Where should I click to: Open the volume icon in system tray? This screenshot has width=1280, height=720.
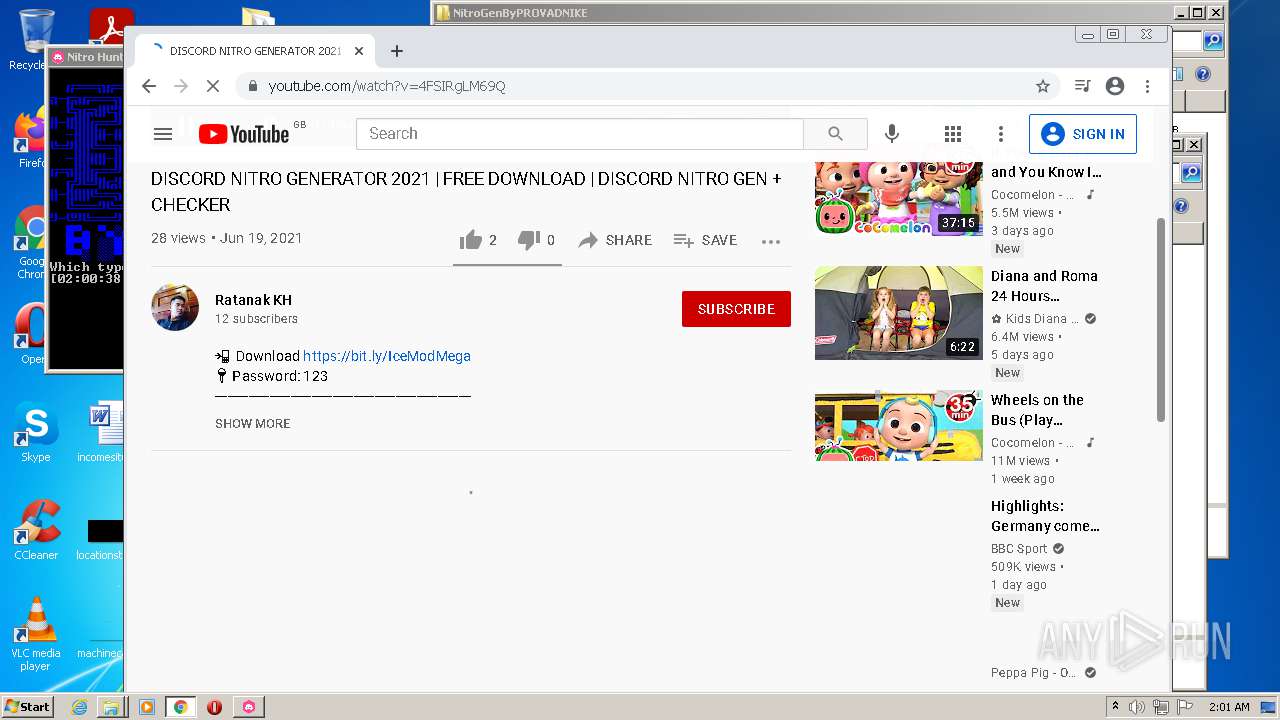pos(1137,707)
